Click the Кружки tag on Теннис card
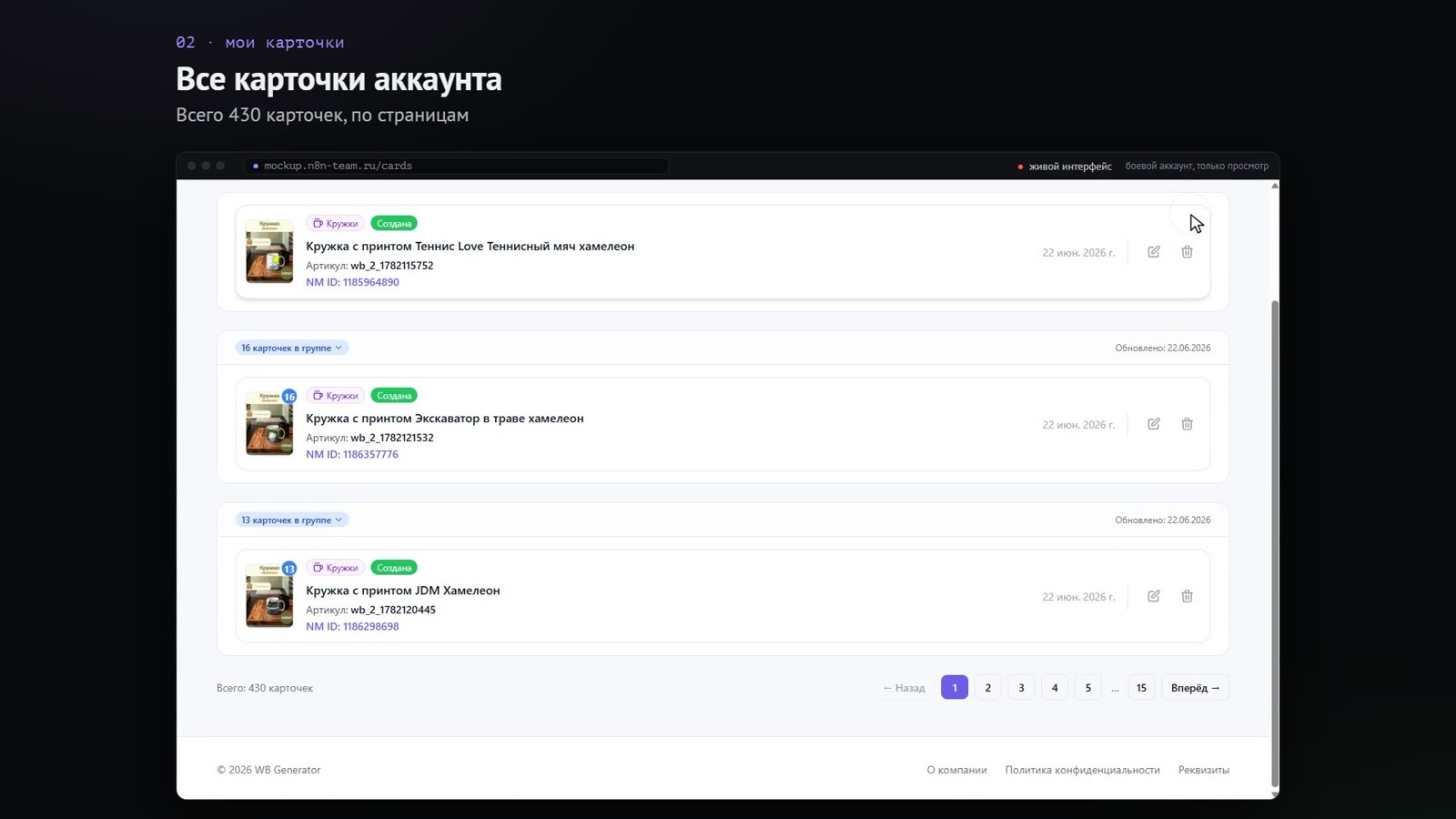1456x819 pixels. tap(335, 223)
